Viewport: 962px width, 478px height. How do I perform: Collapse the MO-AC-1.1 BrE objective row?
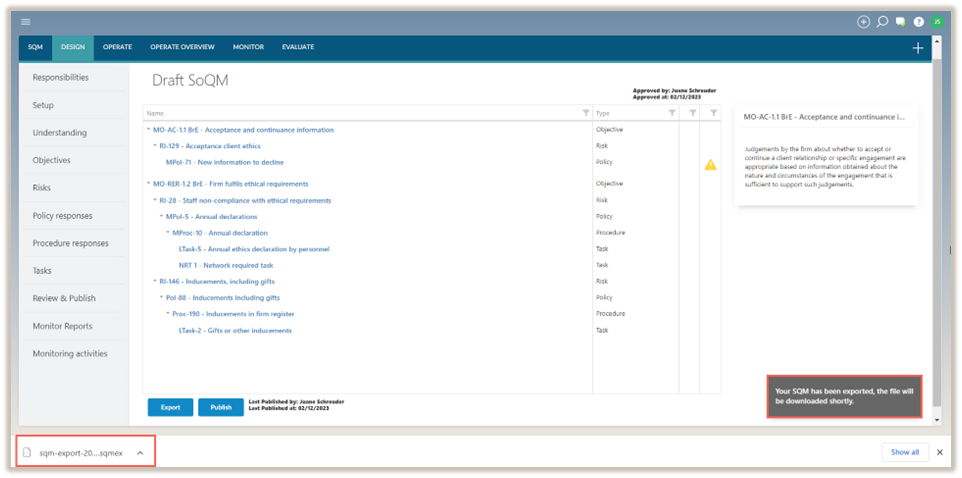point(149,130)
